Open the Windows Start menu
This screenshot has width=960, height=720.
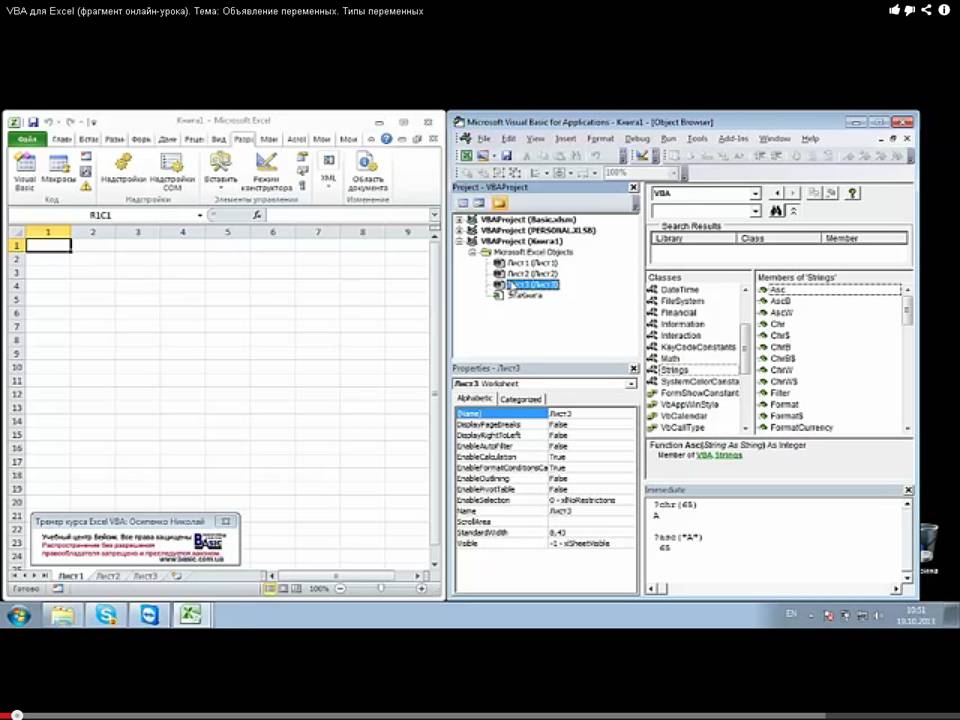[x=18, y=615]
